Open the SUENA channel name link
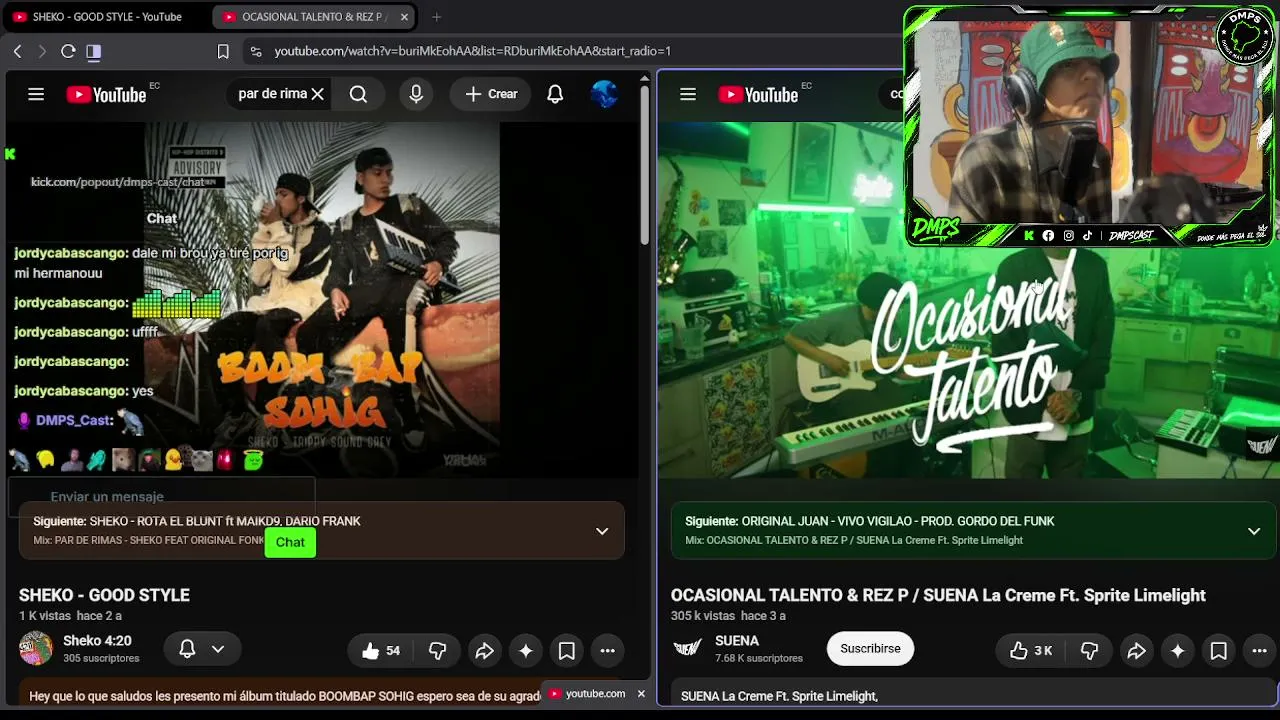Image resolution: width=1280 pixels, height=720 pixels. coord(737,641)
